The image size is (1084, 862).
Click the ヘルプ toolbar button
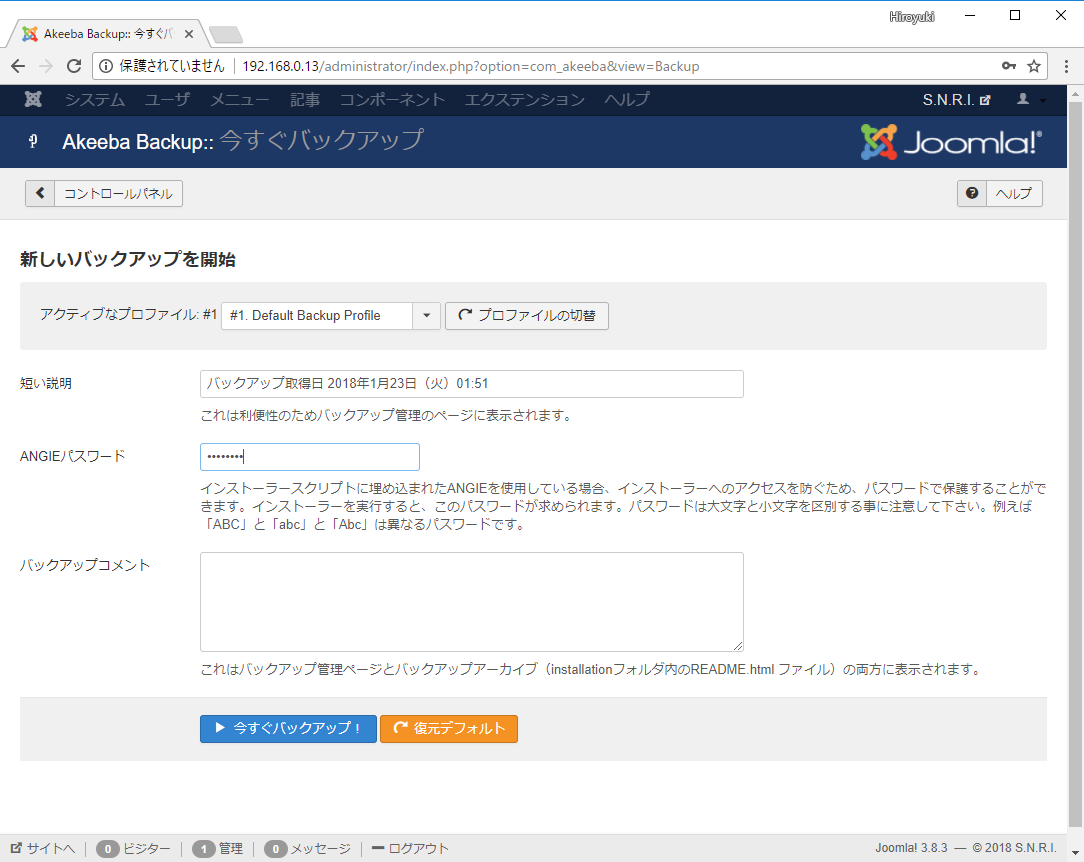click(x=1000, y=194)
